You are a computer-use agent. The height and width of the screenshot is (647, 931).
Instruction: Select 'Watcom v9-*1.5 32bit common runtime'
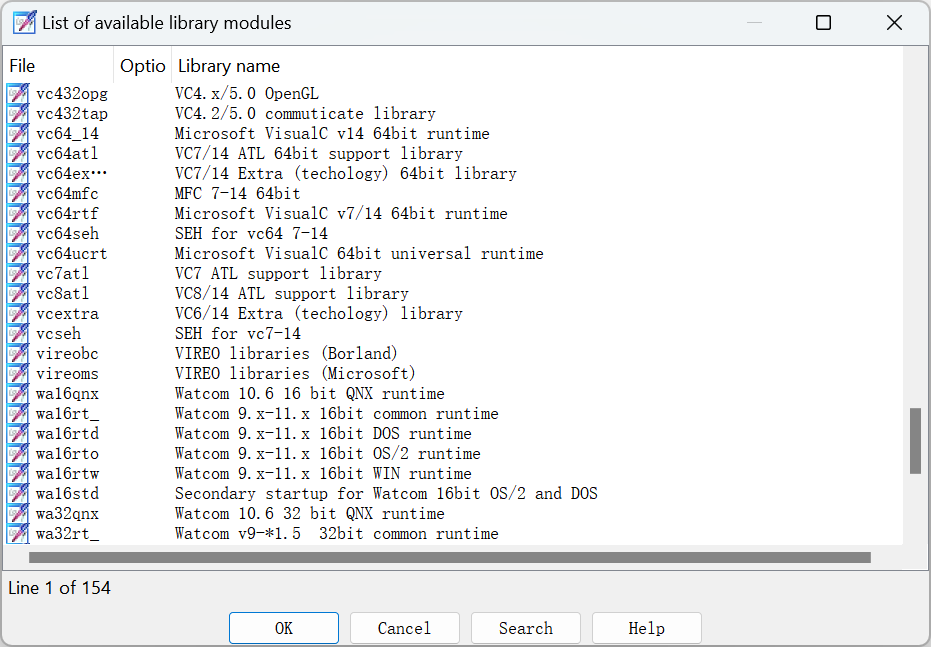click(x=337, y=534)
